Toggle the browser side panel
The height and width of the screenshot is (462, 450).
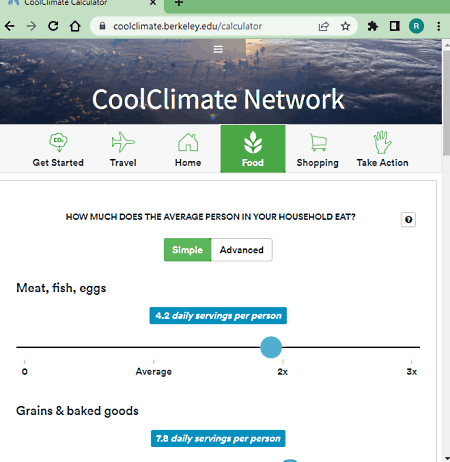pos(395,26)
